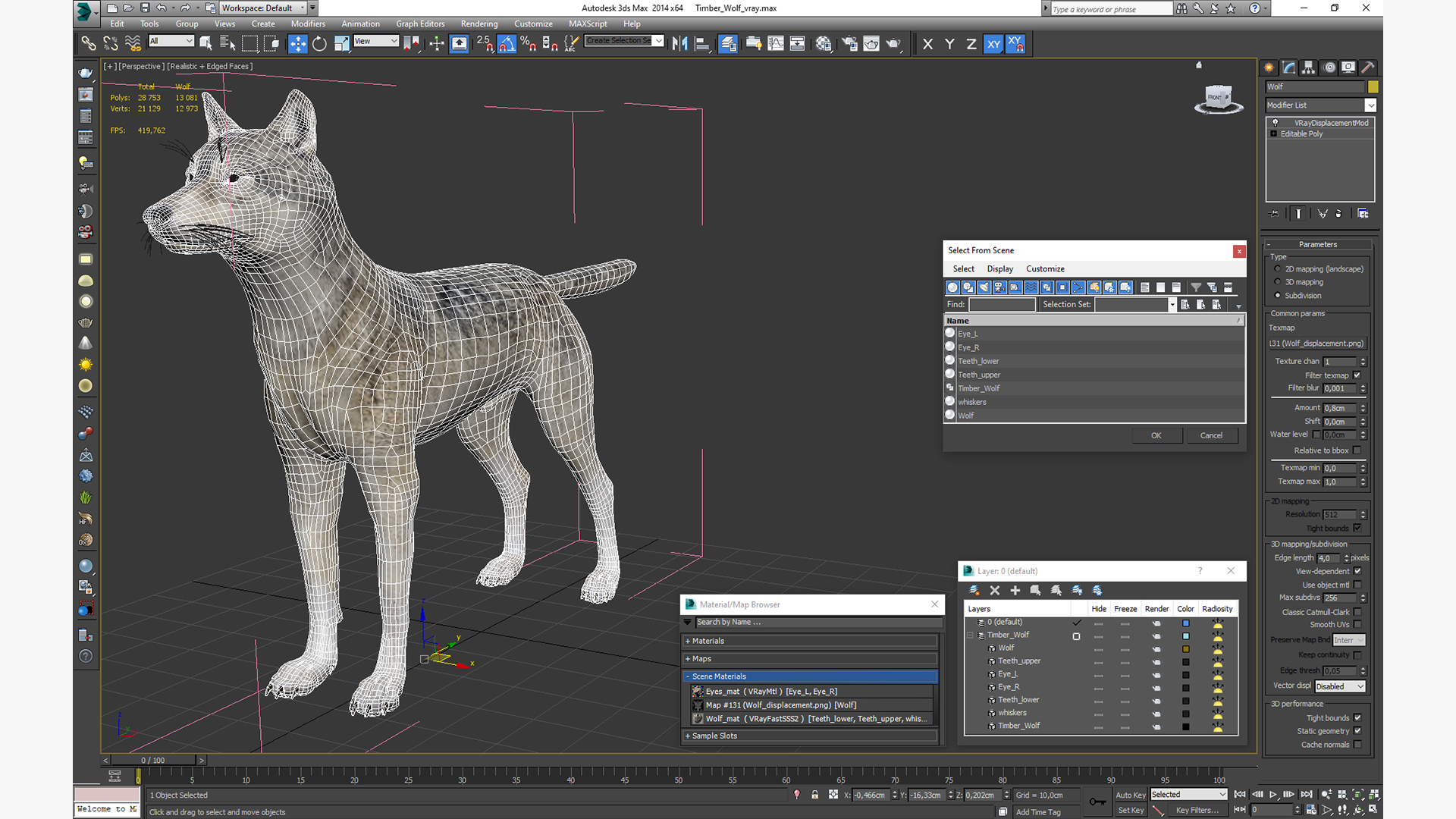Toggle the View-dependent checkbox

(x=1357, y=571)
